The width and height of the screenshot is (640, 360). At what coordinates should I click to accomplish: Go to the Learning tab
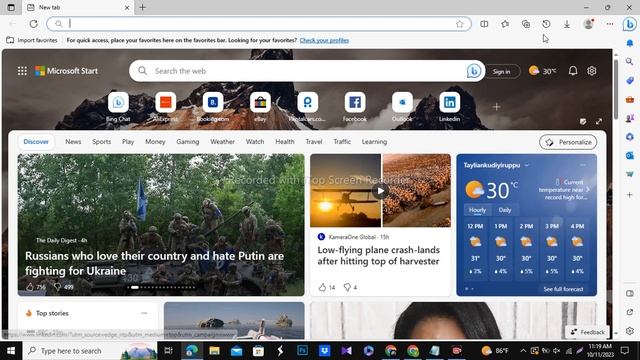click(374, 142)
